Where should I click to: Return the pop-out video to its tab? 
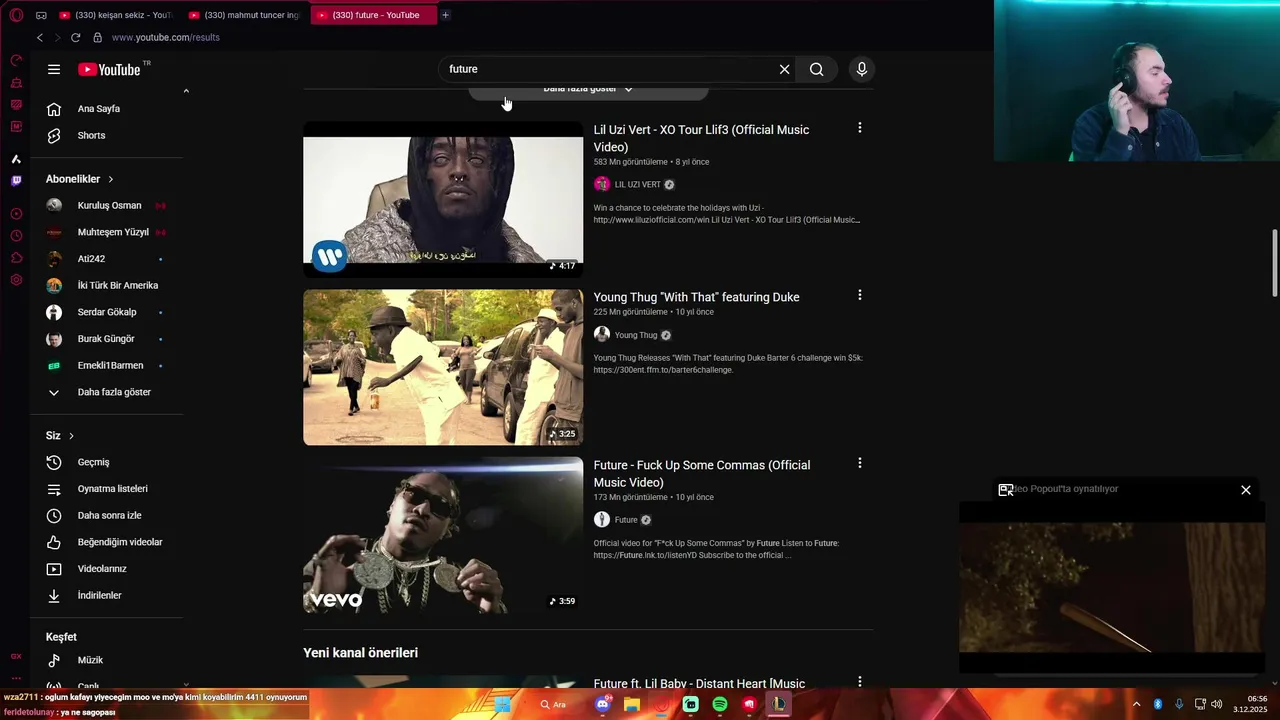1006,489
